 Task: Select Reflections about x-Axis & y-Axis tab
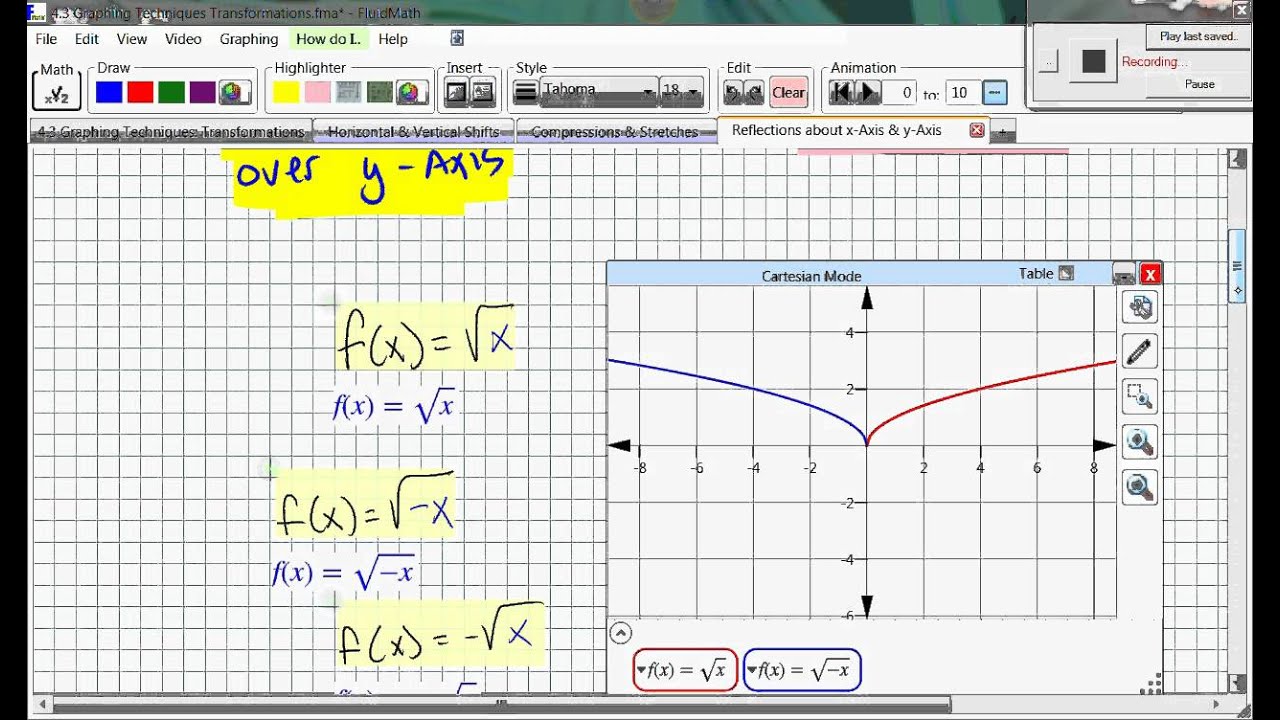coord(837,130)
